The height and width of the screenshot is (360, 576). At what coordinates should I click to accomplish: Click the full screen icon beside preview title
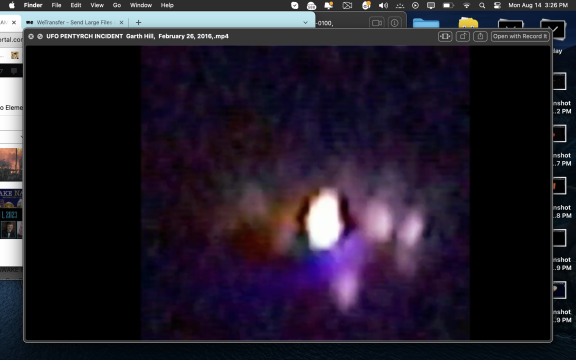[x=40, y=36]
